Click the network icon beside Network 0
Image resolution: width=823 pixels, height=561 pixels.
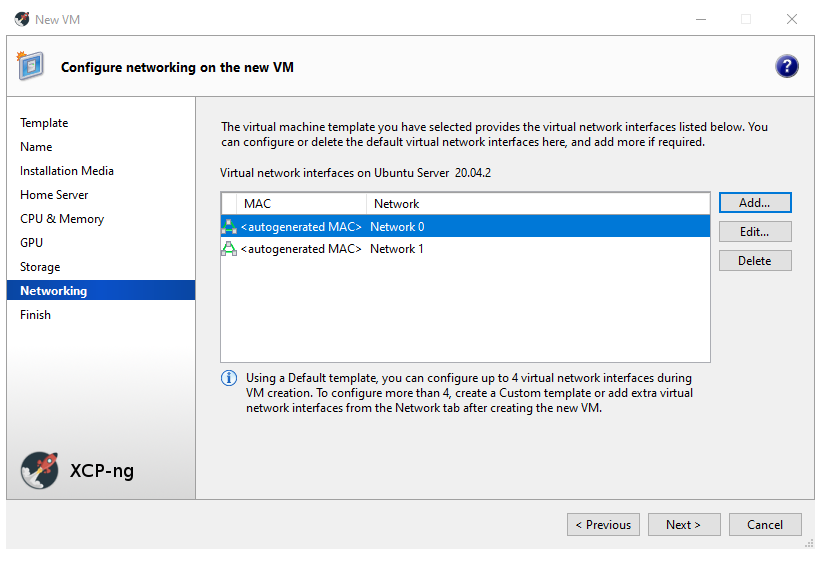point(229,227)
